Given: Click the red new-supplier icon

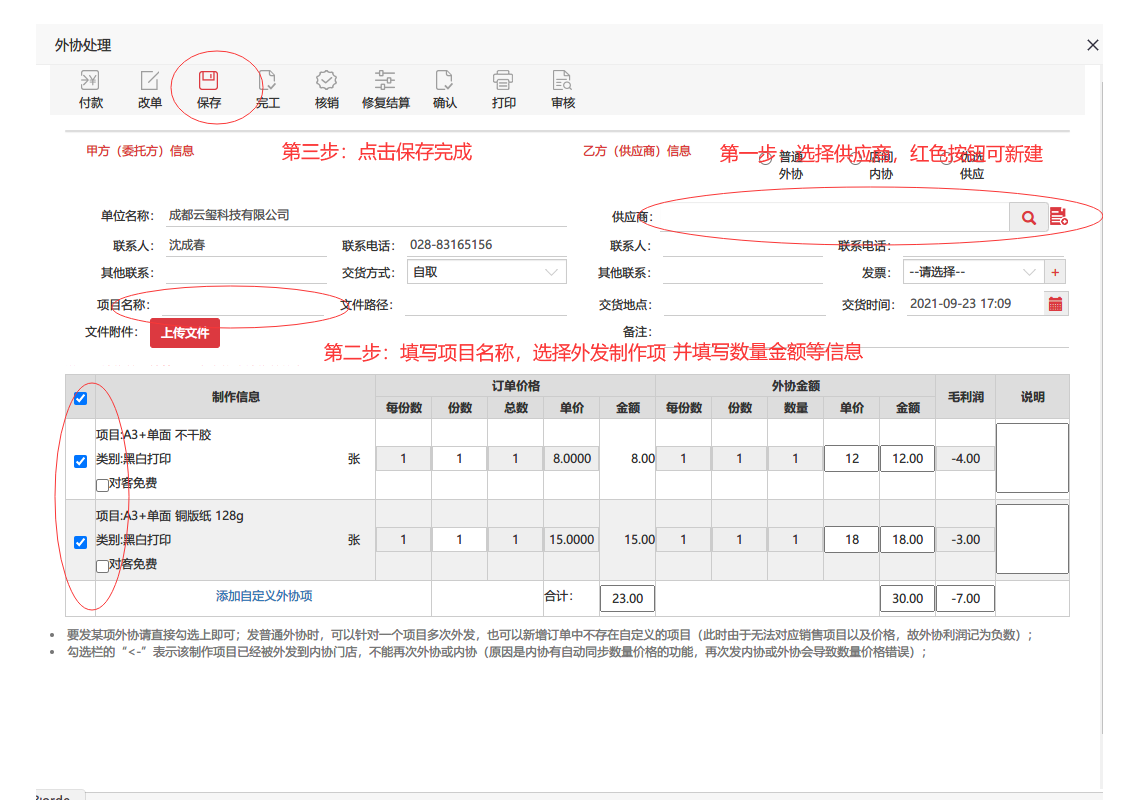Looking at the screenshot, I should (x=1058, y=216).
